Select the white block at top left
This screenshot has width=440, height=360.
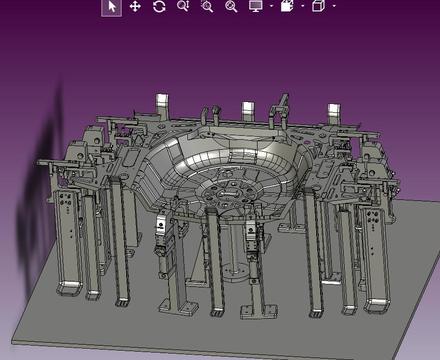162,100
